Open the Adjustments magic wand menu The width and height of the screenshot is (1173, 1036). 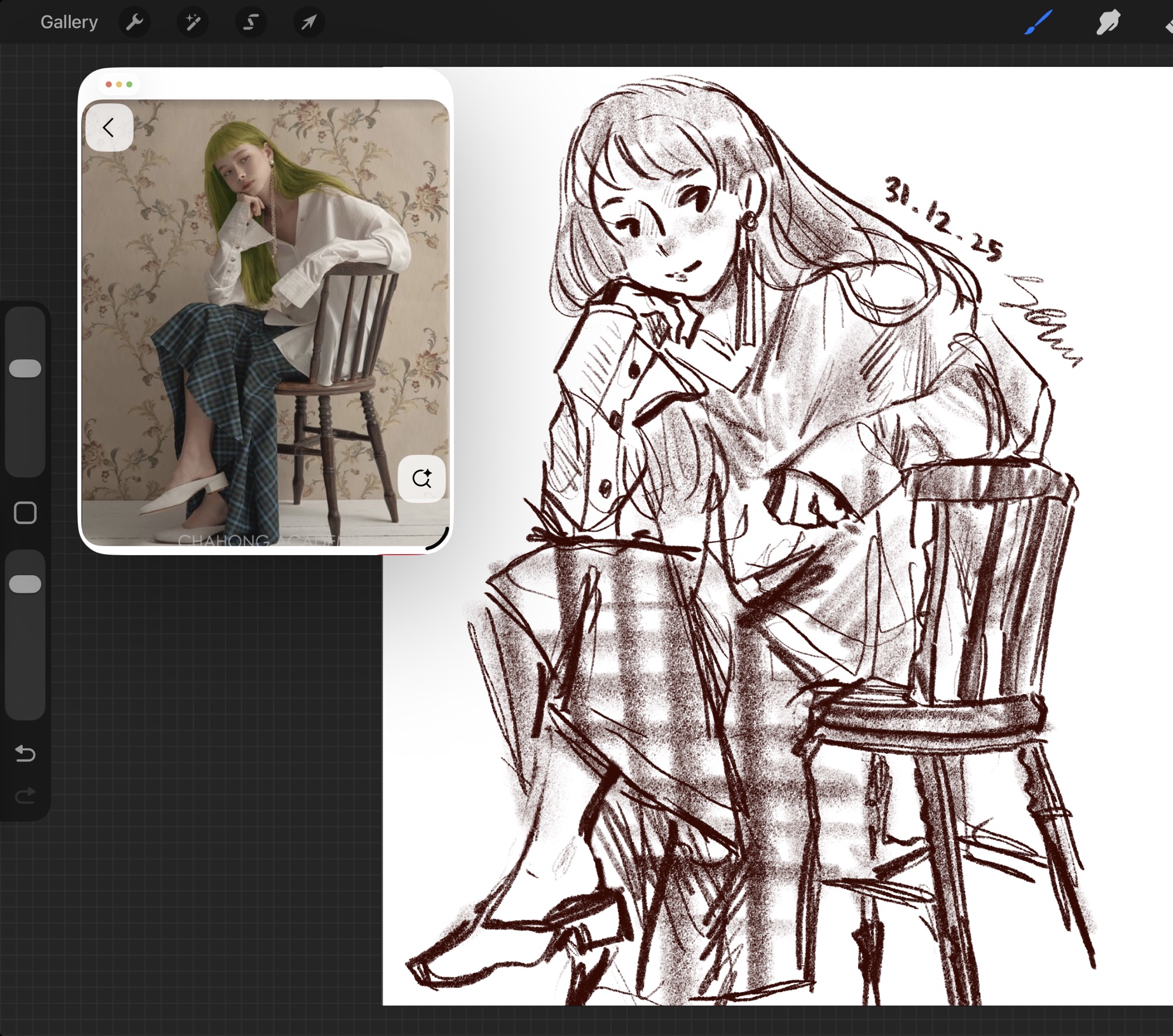click(192, 22)
